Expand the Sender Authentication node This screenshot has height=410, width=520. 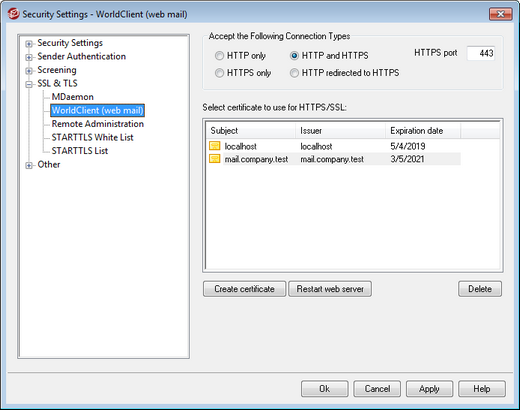[x=29, y=57]
